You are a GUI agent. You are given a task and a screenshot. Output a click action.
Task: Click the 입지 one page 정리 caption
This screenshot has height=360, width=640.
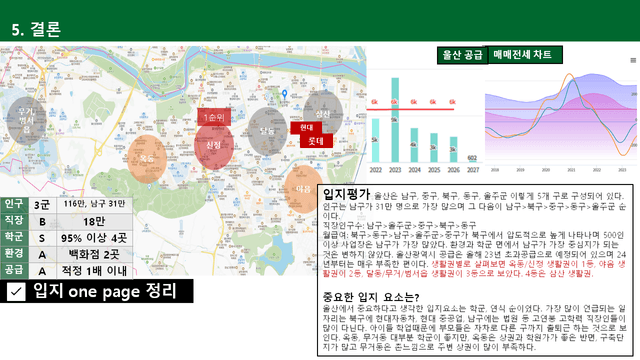click(104, 291)
